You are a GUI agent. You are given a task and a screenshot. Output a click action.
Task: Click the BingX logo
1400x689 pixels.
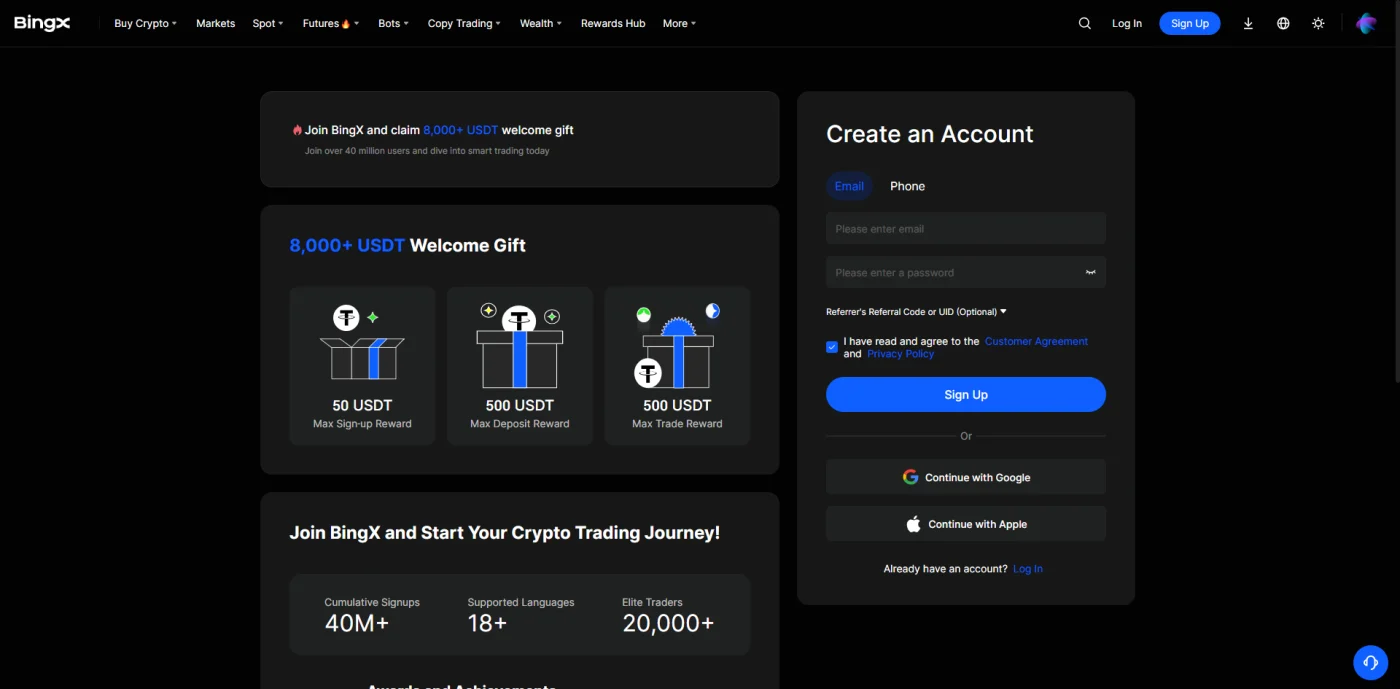[42, 23]
